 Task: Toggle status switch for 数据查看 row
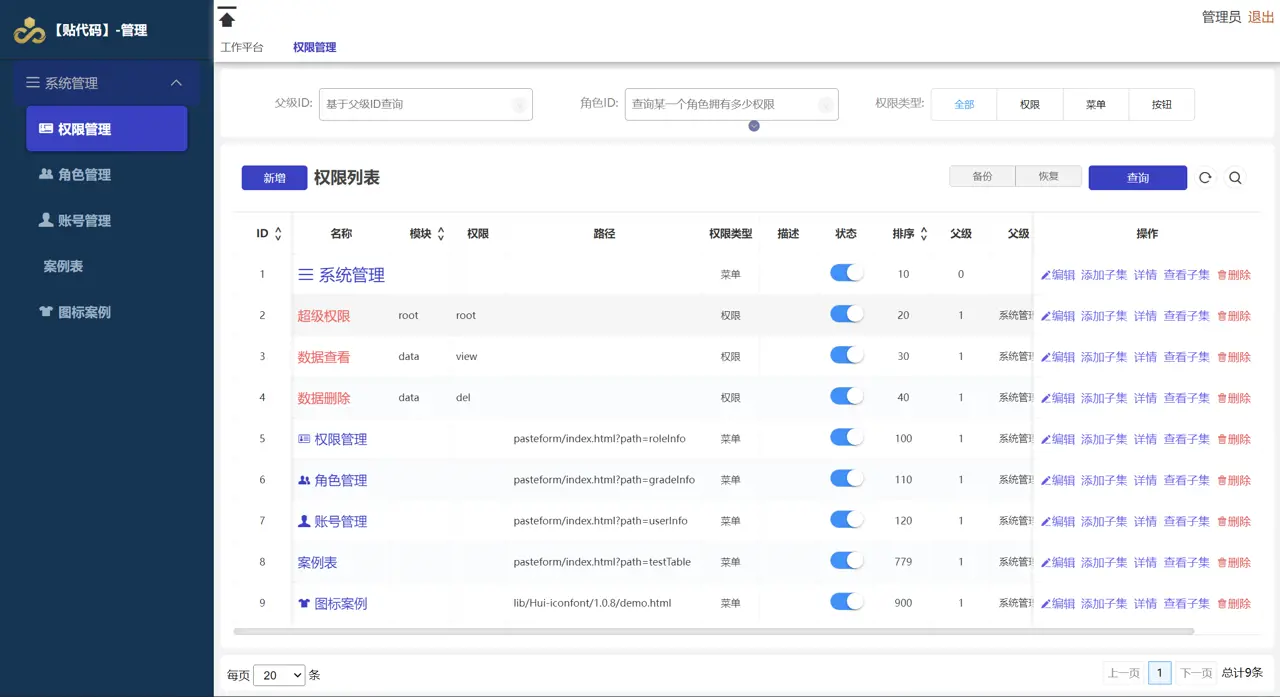847,355
